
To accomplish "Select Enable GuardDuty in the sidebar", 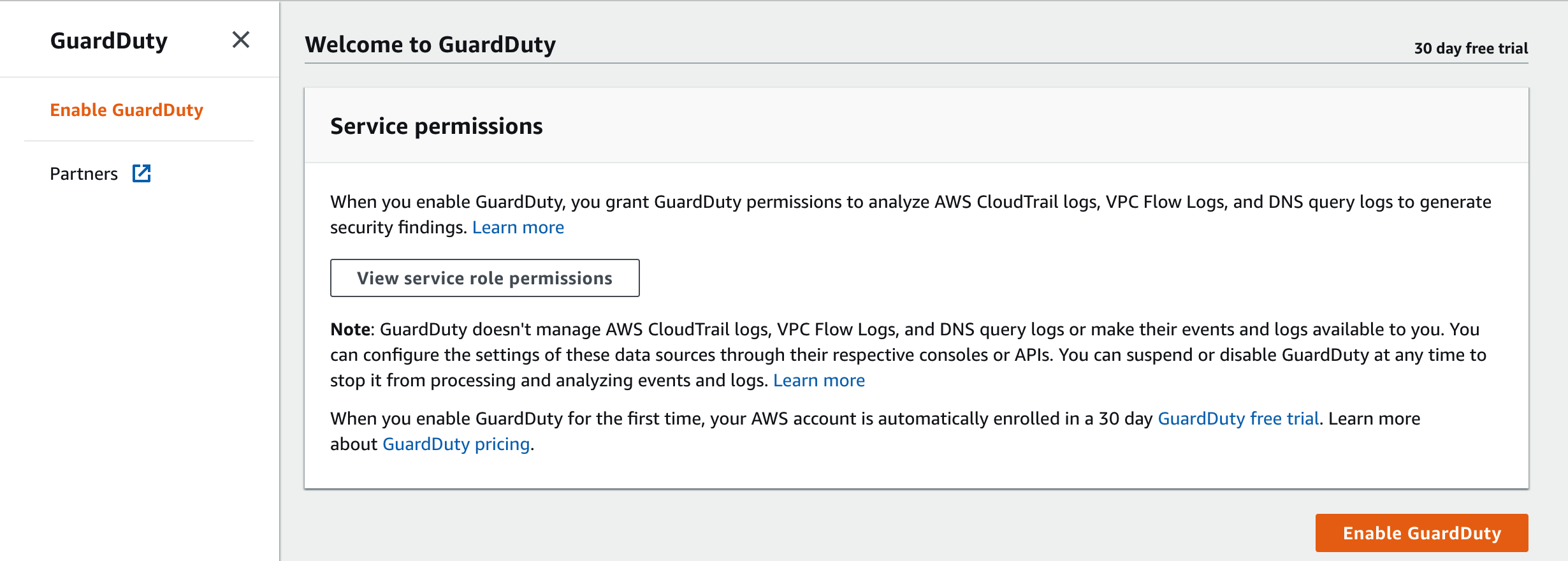I will coord(127,110).
